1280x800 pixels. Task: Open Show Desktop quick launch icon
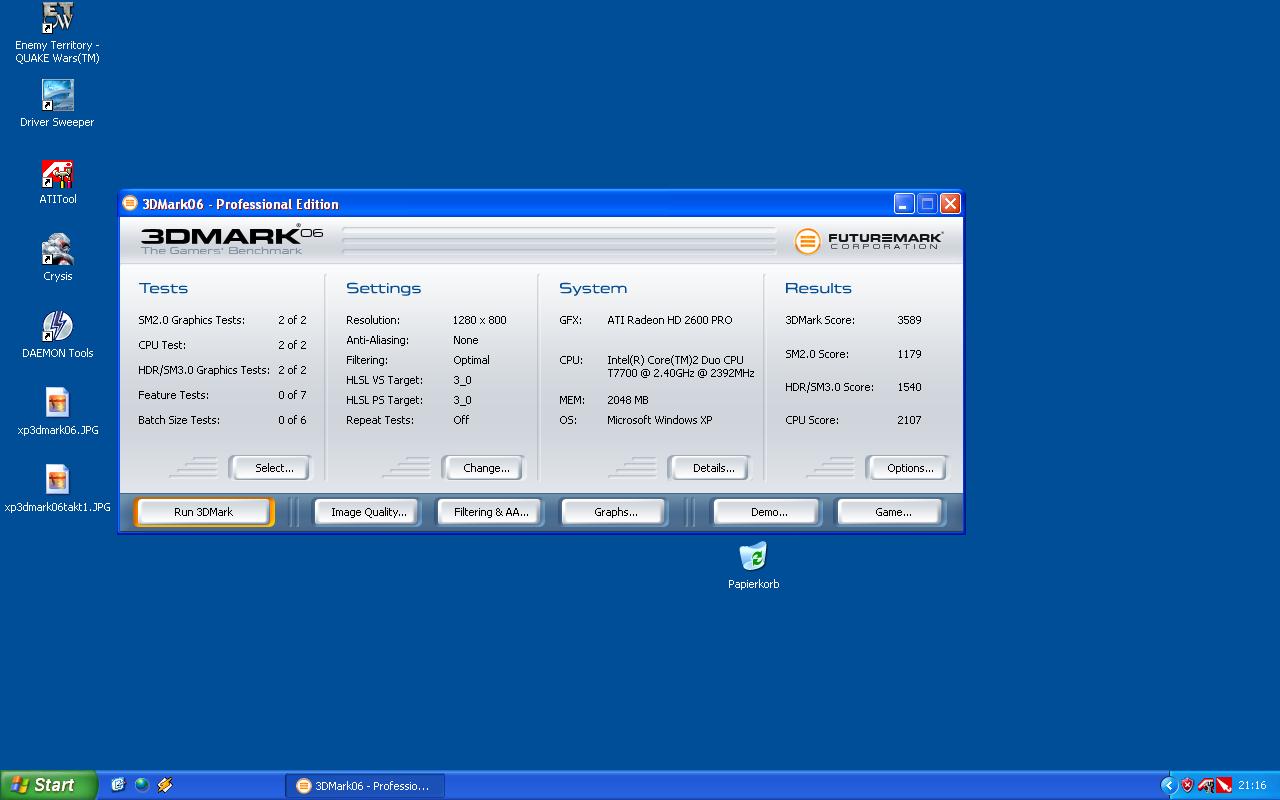[x=118, y=785]
